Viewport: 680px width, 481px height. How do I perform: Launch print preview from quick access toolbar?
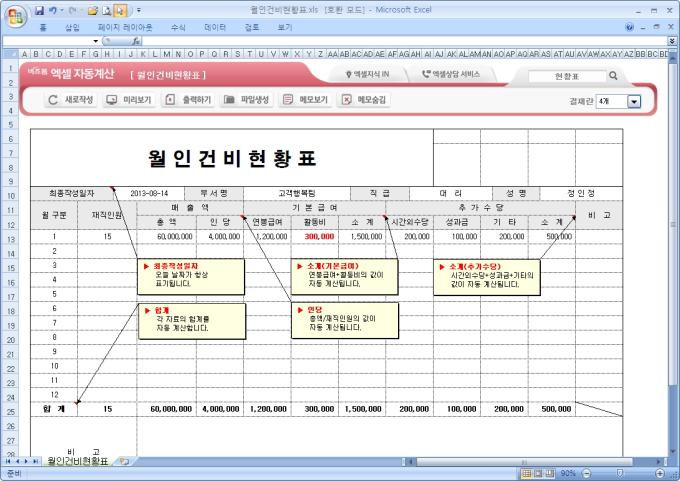click(107, 10)
